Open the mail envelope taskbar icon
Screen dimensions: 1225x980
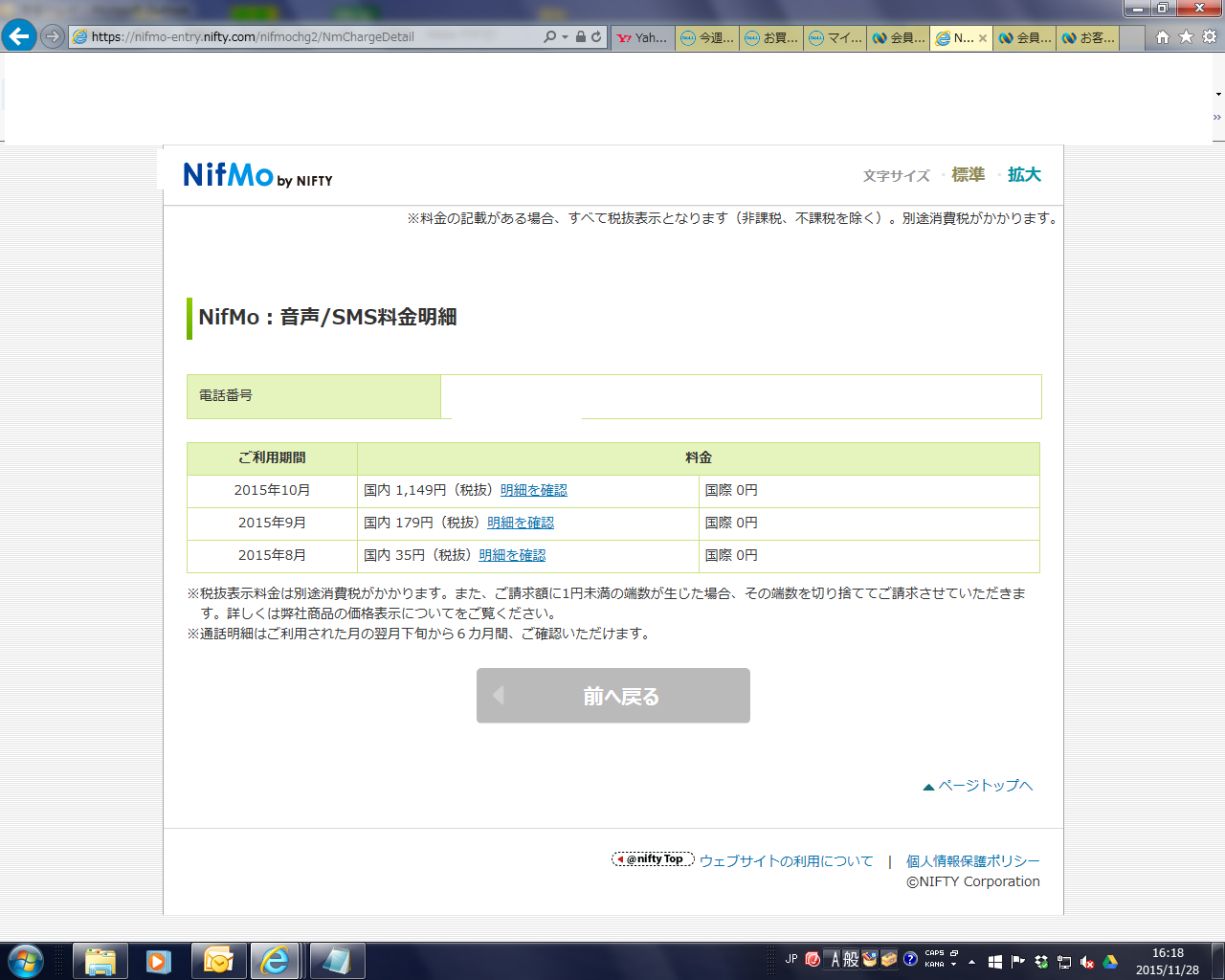coord(218,961)
